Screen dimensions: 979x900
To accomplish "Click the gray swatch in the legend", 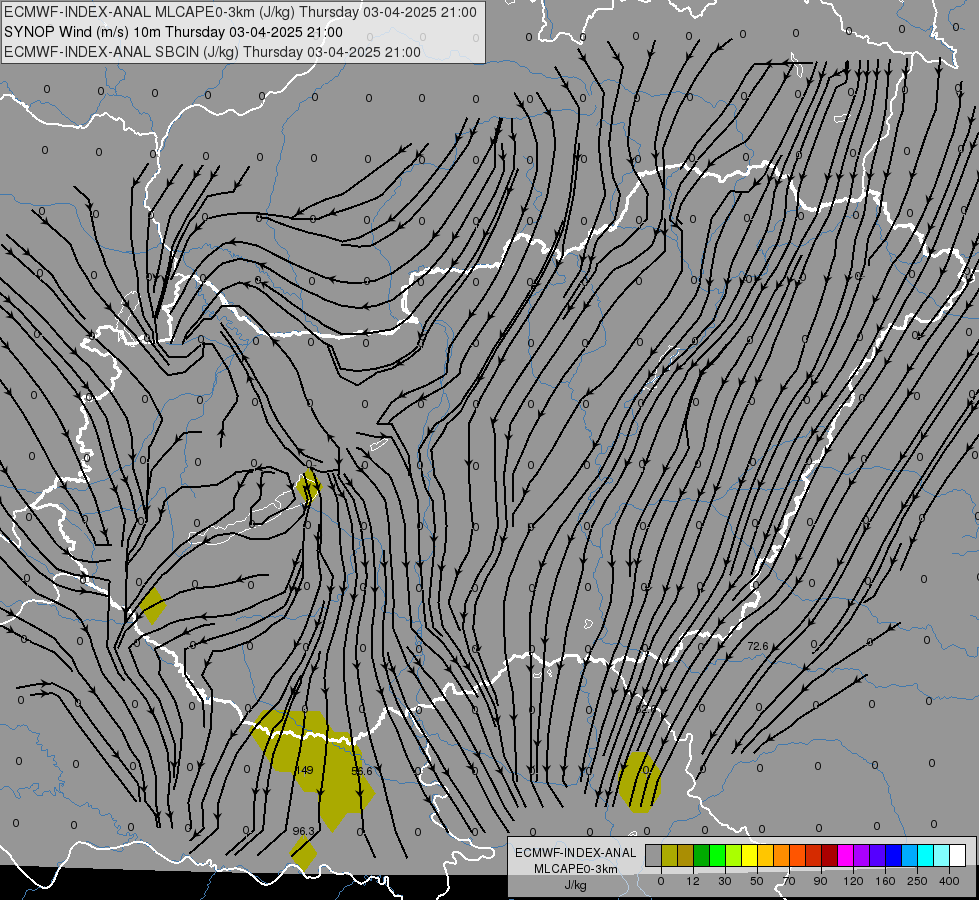I will (654, 855).
